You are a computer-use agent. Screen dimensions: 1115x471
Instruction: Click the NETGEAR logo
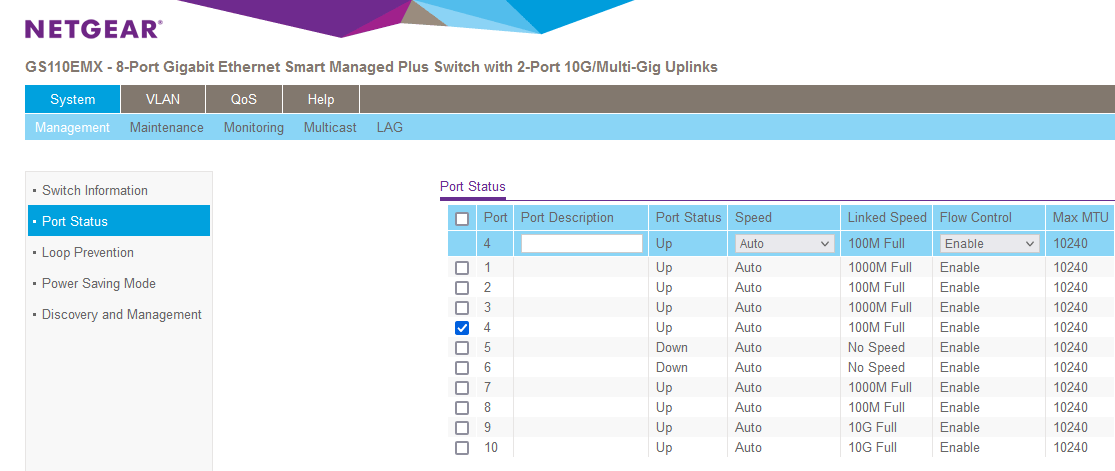pyautogui.click(x=93, y=29)
